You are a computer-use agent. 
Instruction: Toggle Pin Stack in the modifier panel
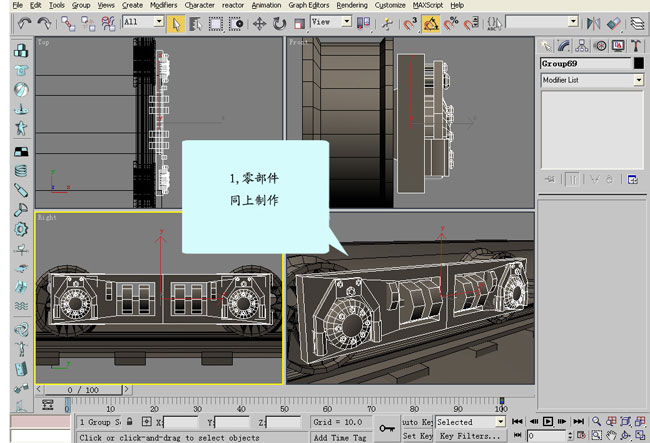click(x=550, y=179)
